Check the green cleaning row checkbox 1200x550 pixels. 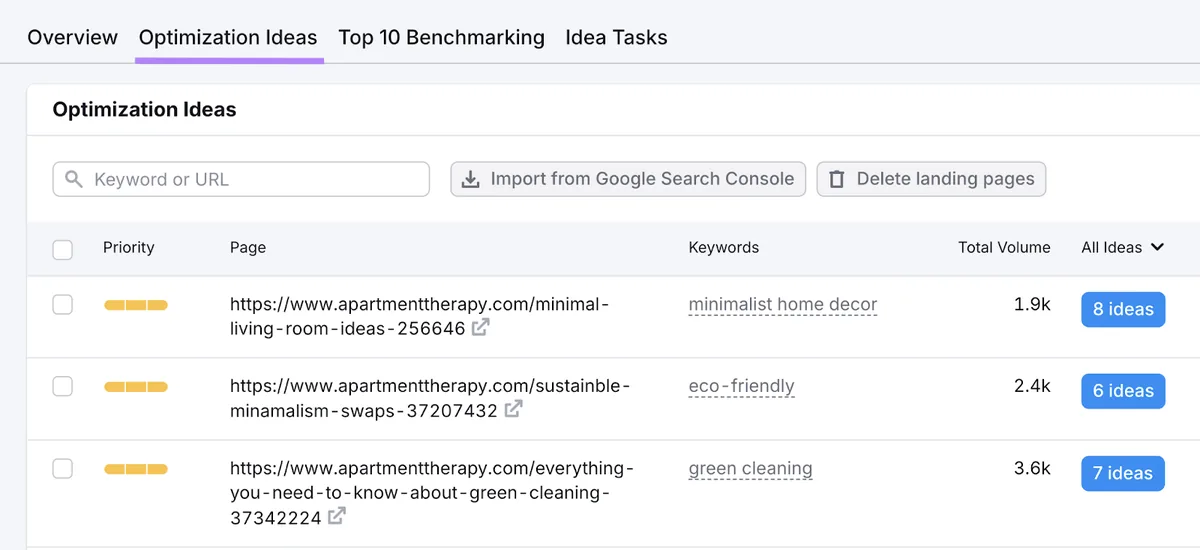[x=62, y=468]
